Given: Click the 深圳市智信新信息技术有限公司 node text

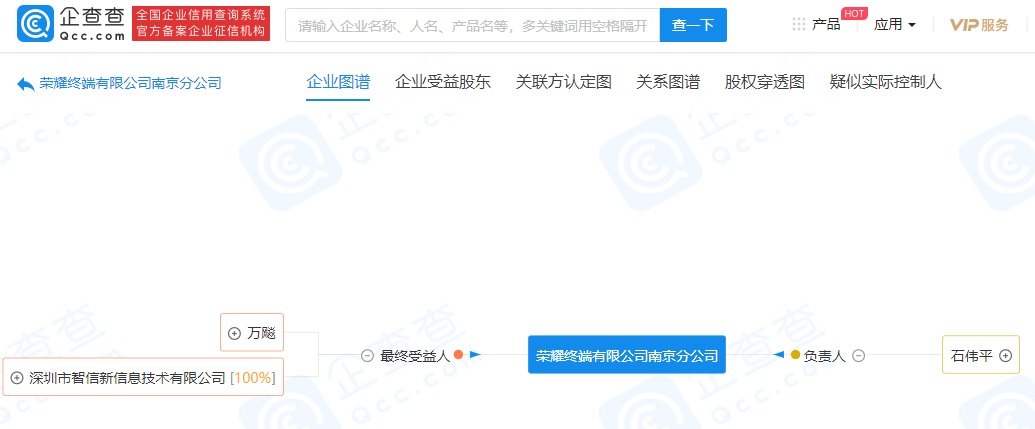Looking at the screenshot, I should (127, 378).
